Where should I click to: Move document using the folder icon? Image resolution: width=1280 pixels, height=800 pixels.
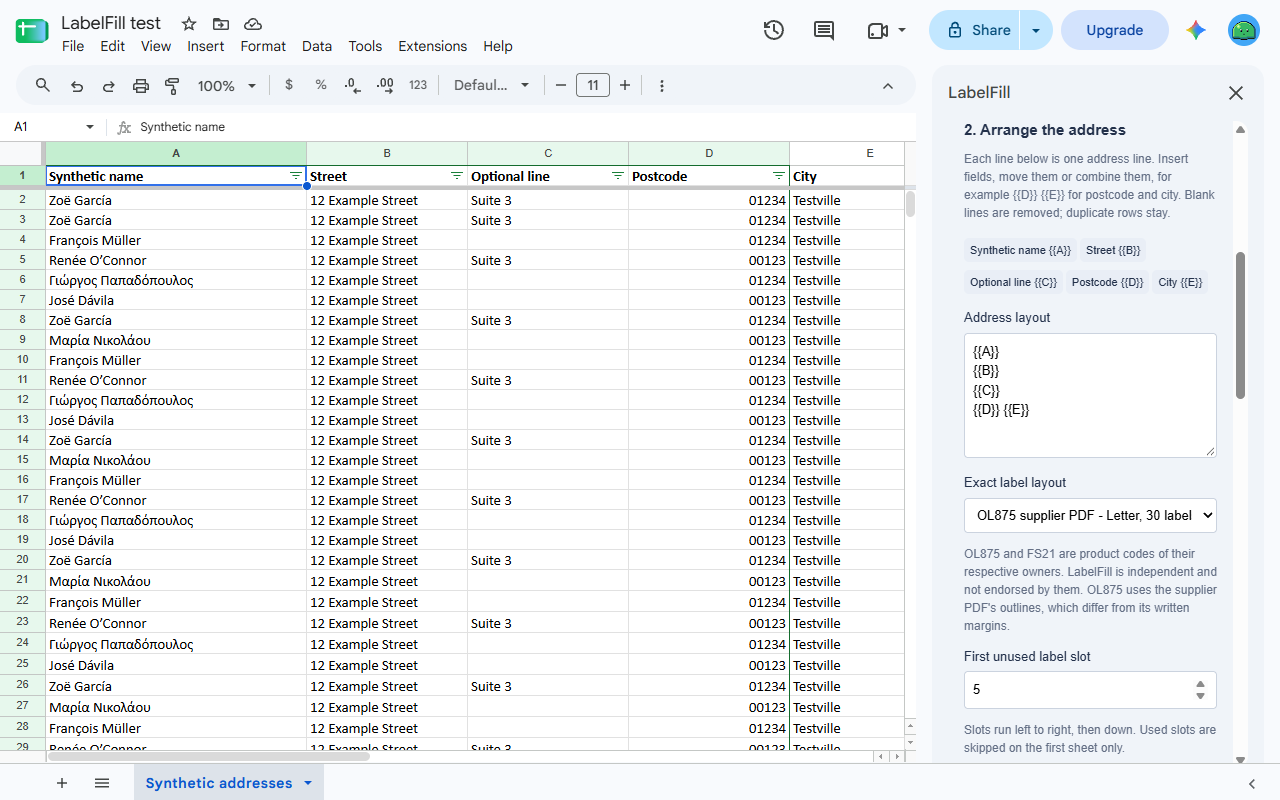pyautogui.click(x=221, y=24)
